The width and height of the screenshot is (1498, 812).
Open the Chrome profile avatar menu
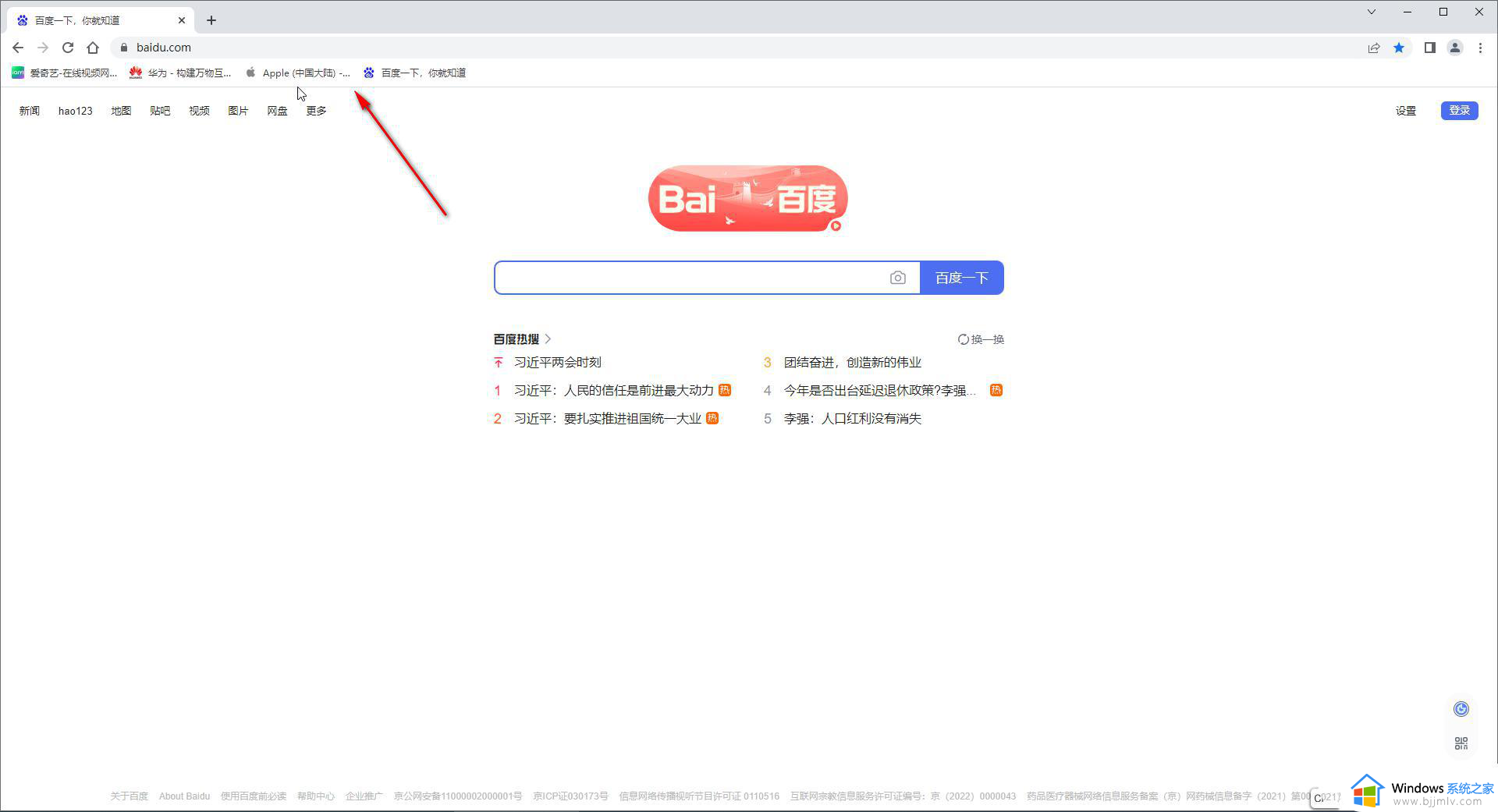(x=1455, y=48)
